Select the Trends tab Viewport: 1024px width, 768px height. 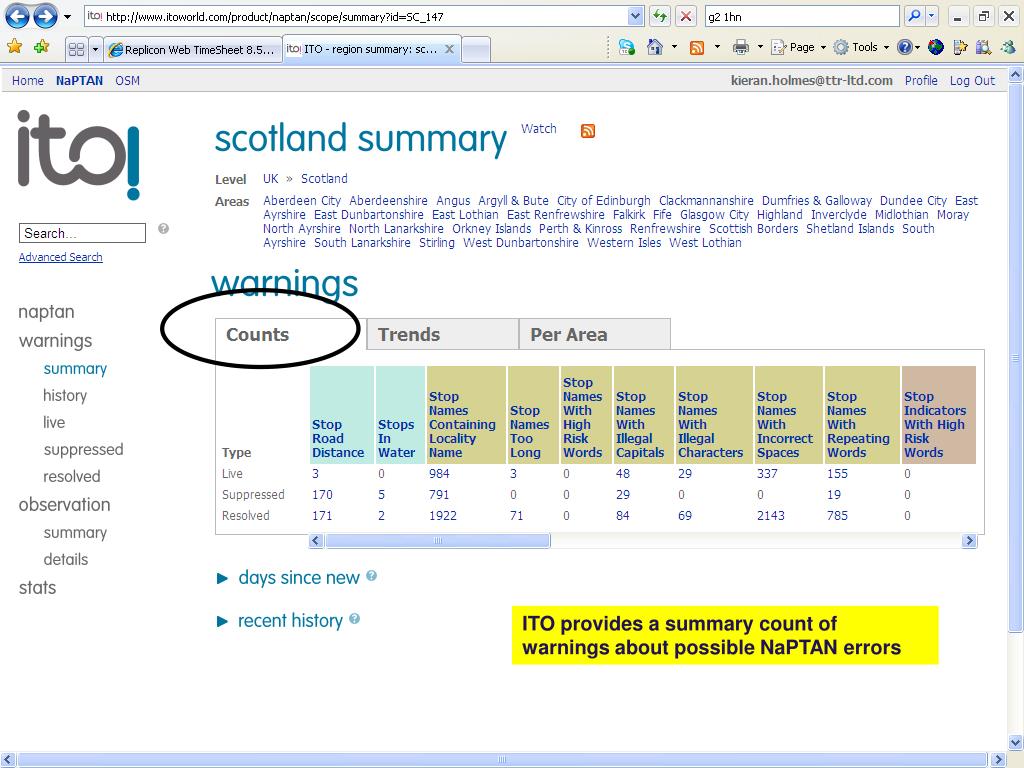coord(443,334)
